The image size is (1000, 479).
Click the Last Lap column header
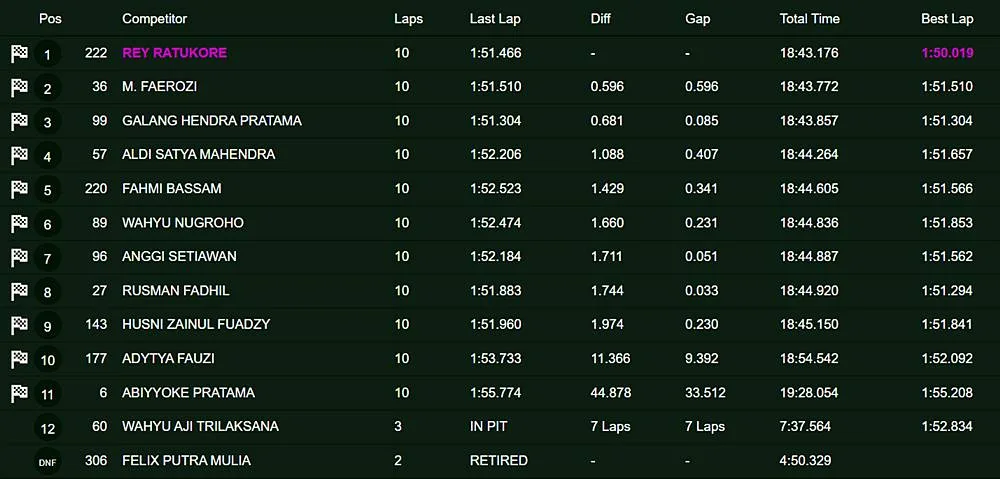(x=495, y=19)
